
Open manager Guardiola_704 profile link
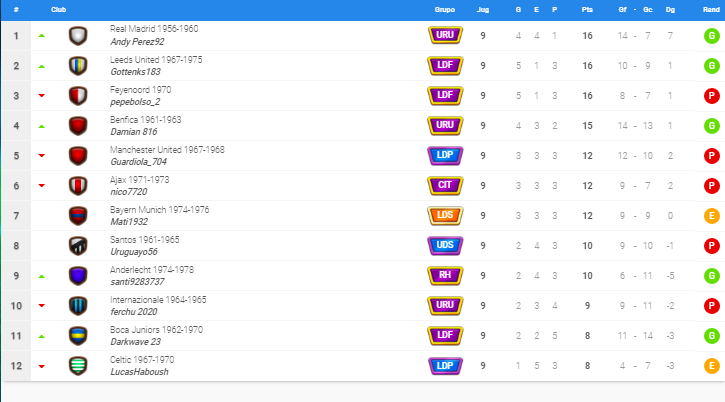pyautogui.click(x=138, y=162)
